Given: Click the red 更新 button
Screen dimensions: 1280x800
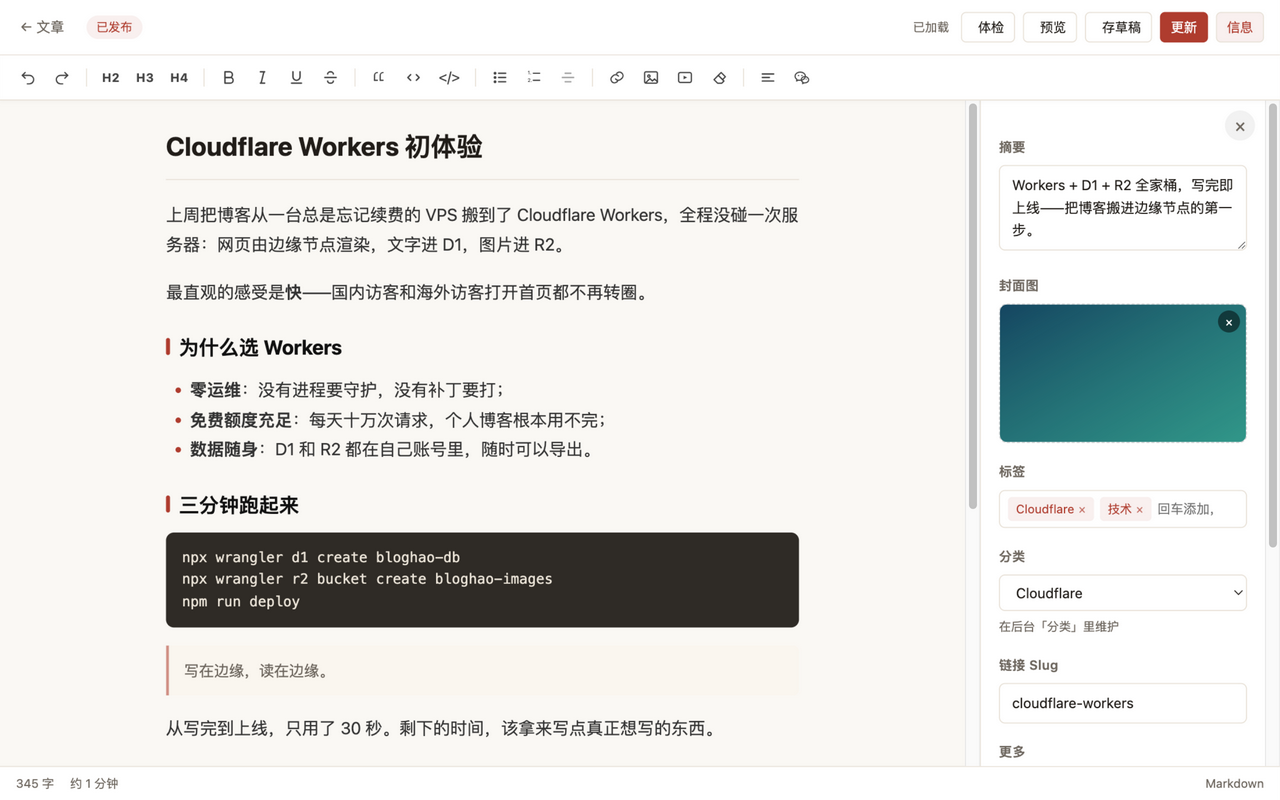Looking at the screenshot, I should (x=1184, y=27).
